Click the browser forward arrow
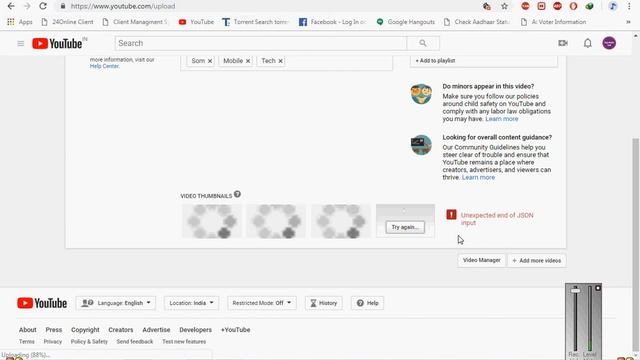The width and height of the screenshot is (640, 360). coord(27,6)
